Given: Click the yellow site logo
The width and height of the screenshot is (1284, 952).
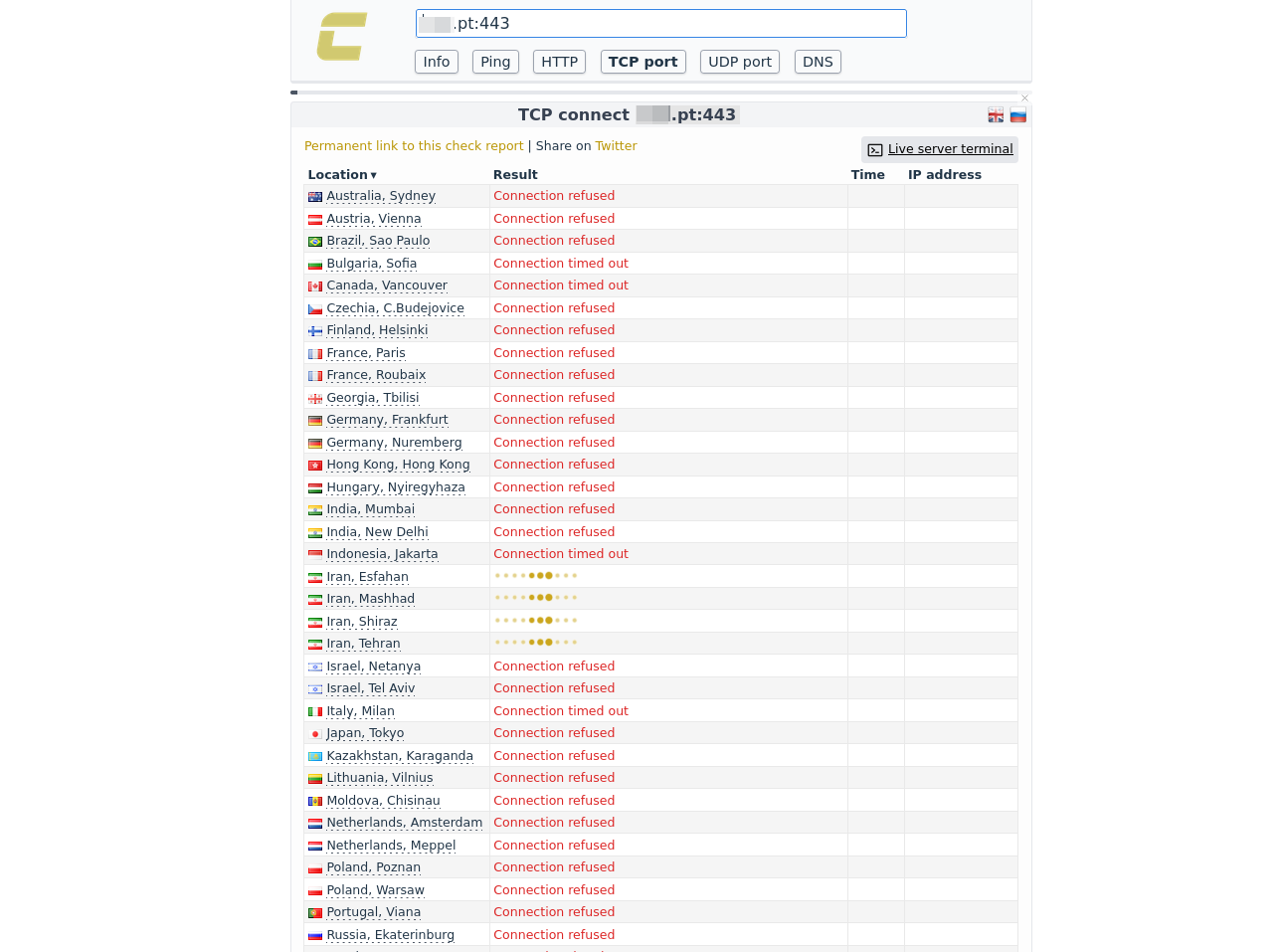Looking at the screenshot, I should (342, 37).
